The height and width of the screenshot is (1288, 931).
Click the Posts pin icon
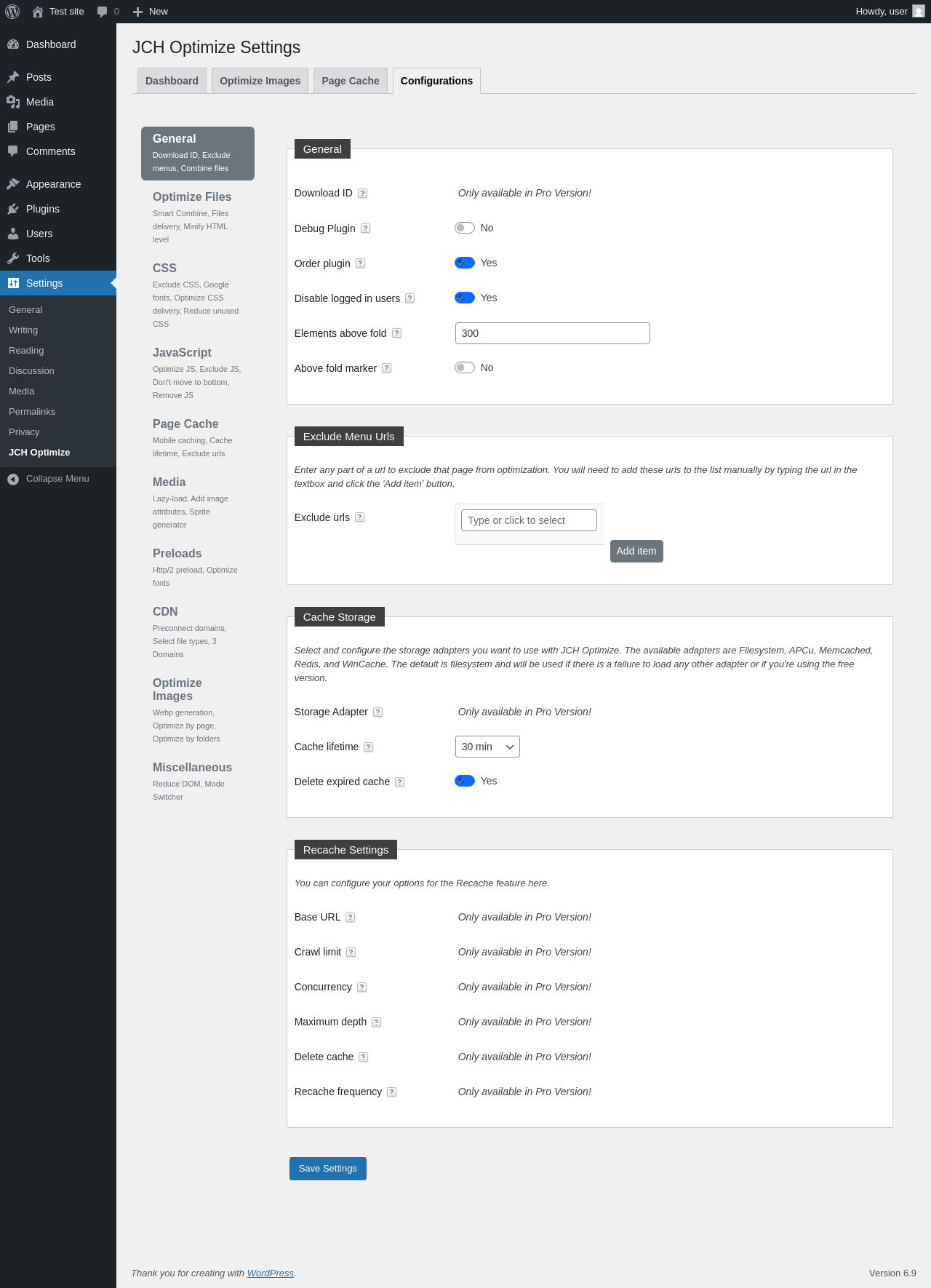point(13,77)
